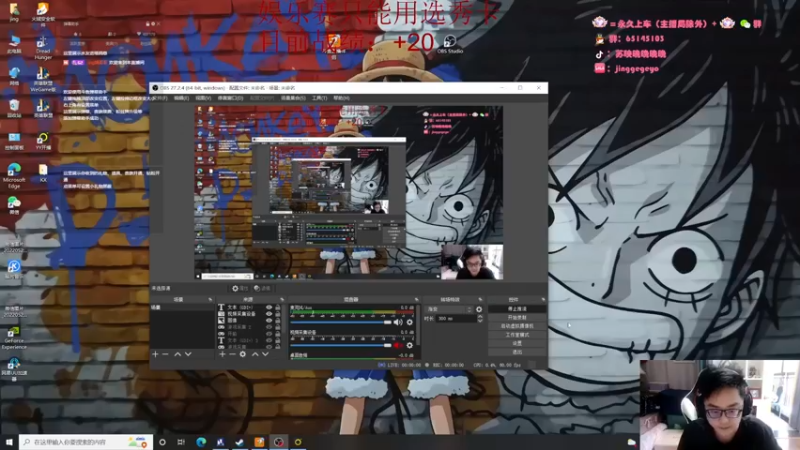Open 文件(F) menu in OBS

coord(160,98)
